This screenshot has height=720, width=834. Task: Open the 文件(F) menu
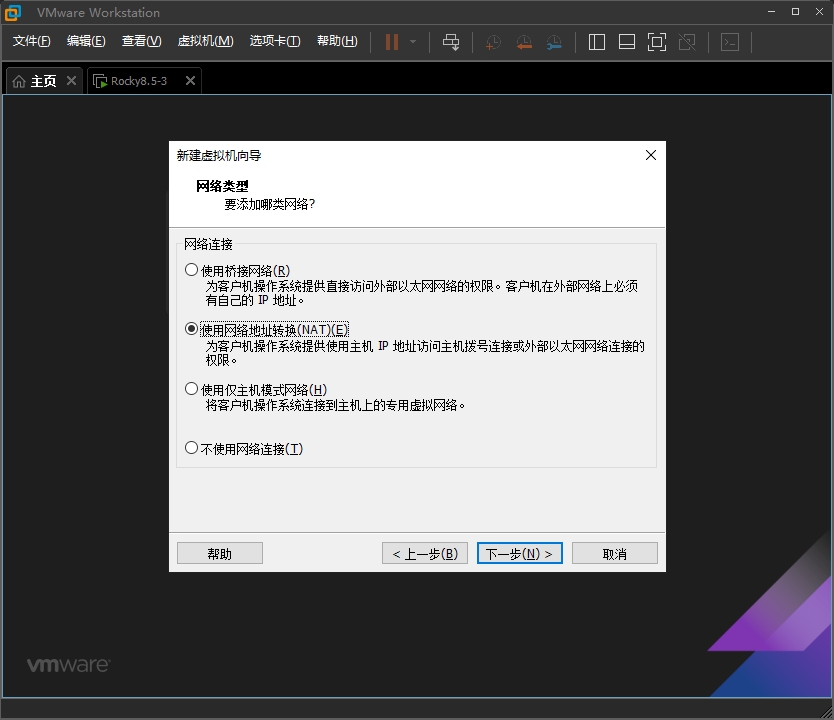[31, 41]
